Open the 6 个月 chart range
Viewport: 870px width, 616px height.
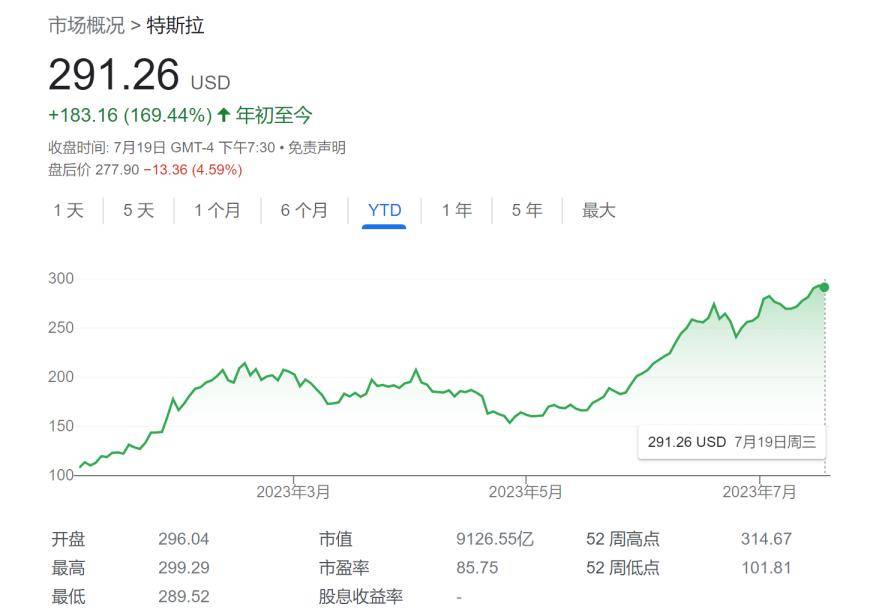304,210
